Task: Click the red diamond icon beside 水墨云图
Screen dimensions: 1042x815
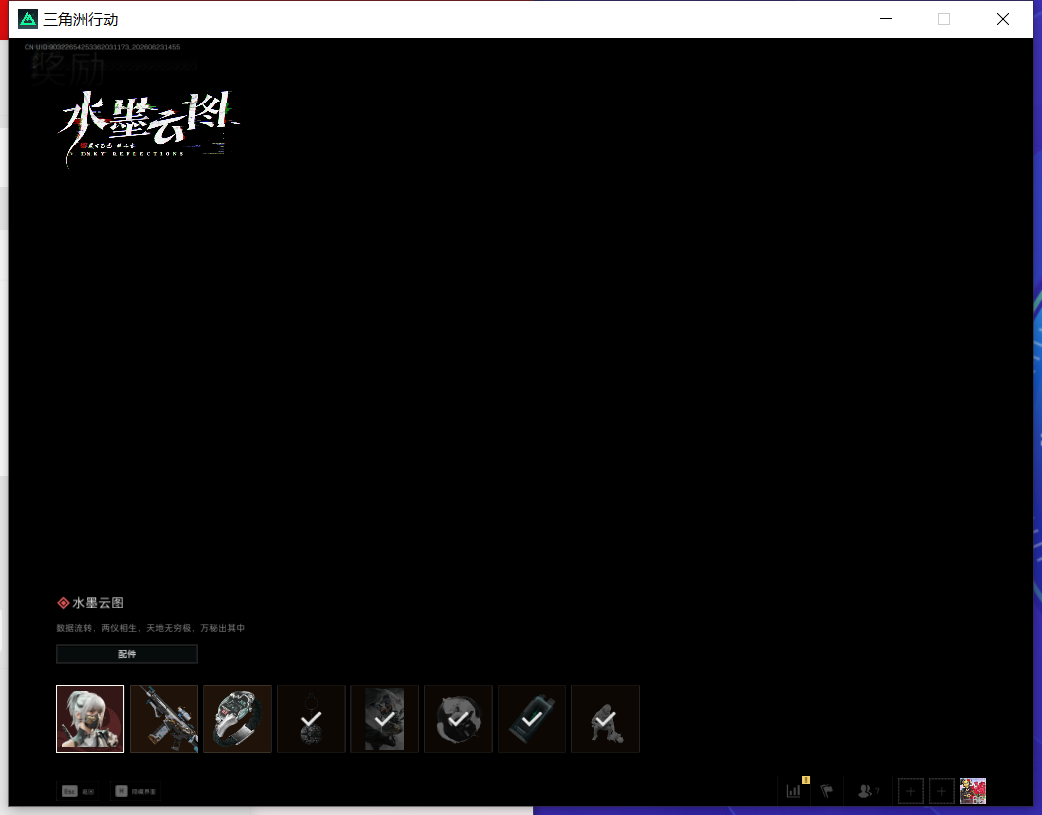Action: tap(63, 603)
